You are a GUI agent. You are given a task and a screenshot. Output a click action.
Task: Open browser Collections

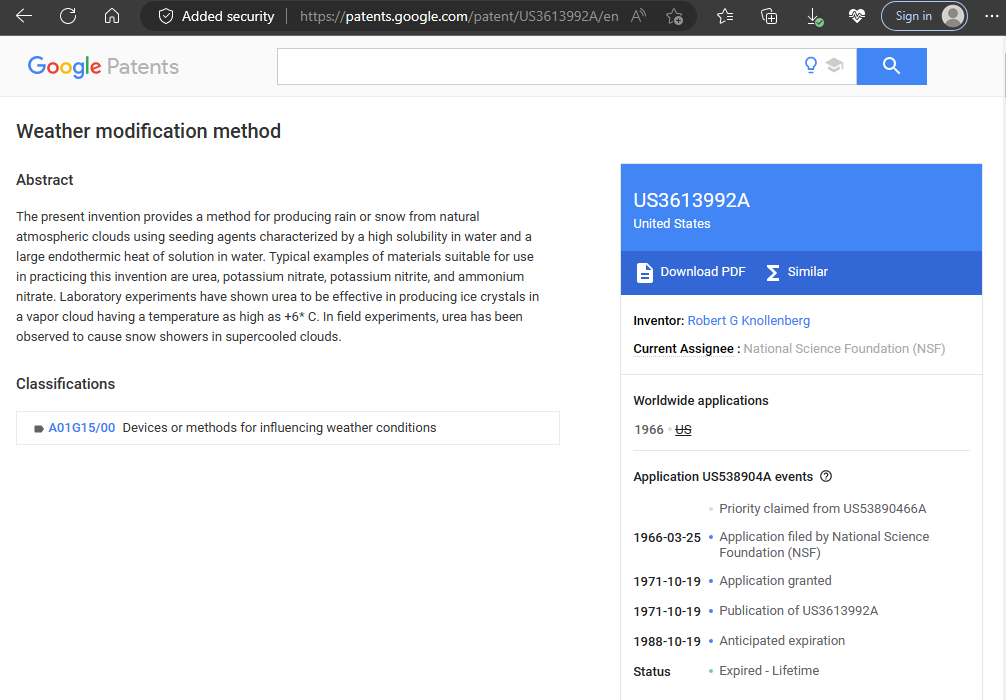[x=769, y=16]
